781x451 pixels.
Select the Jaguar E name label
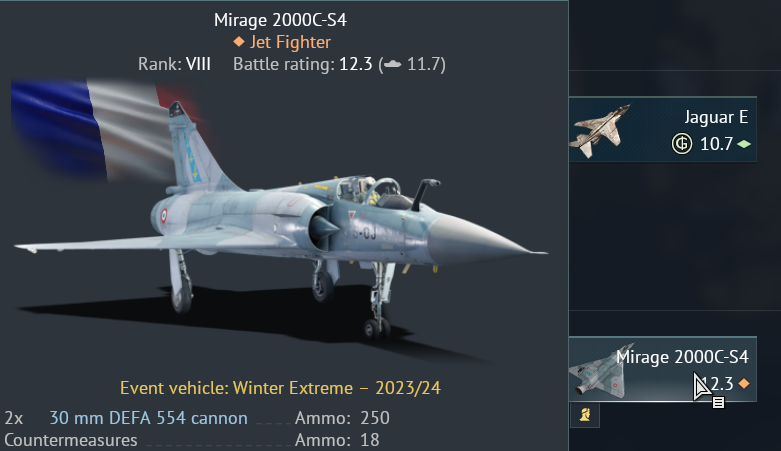(716, 117)
